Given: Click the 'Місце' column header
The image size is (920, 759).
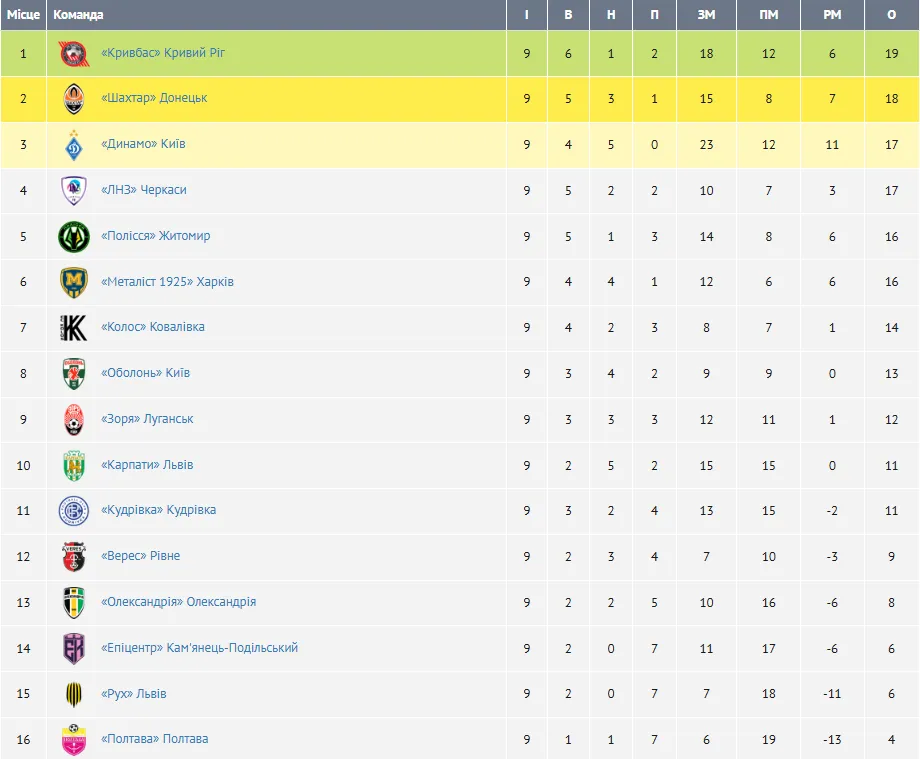Looking at the screenshot, I should point(23,15).
